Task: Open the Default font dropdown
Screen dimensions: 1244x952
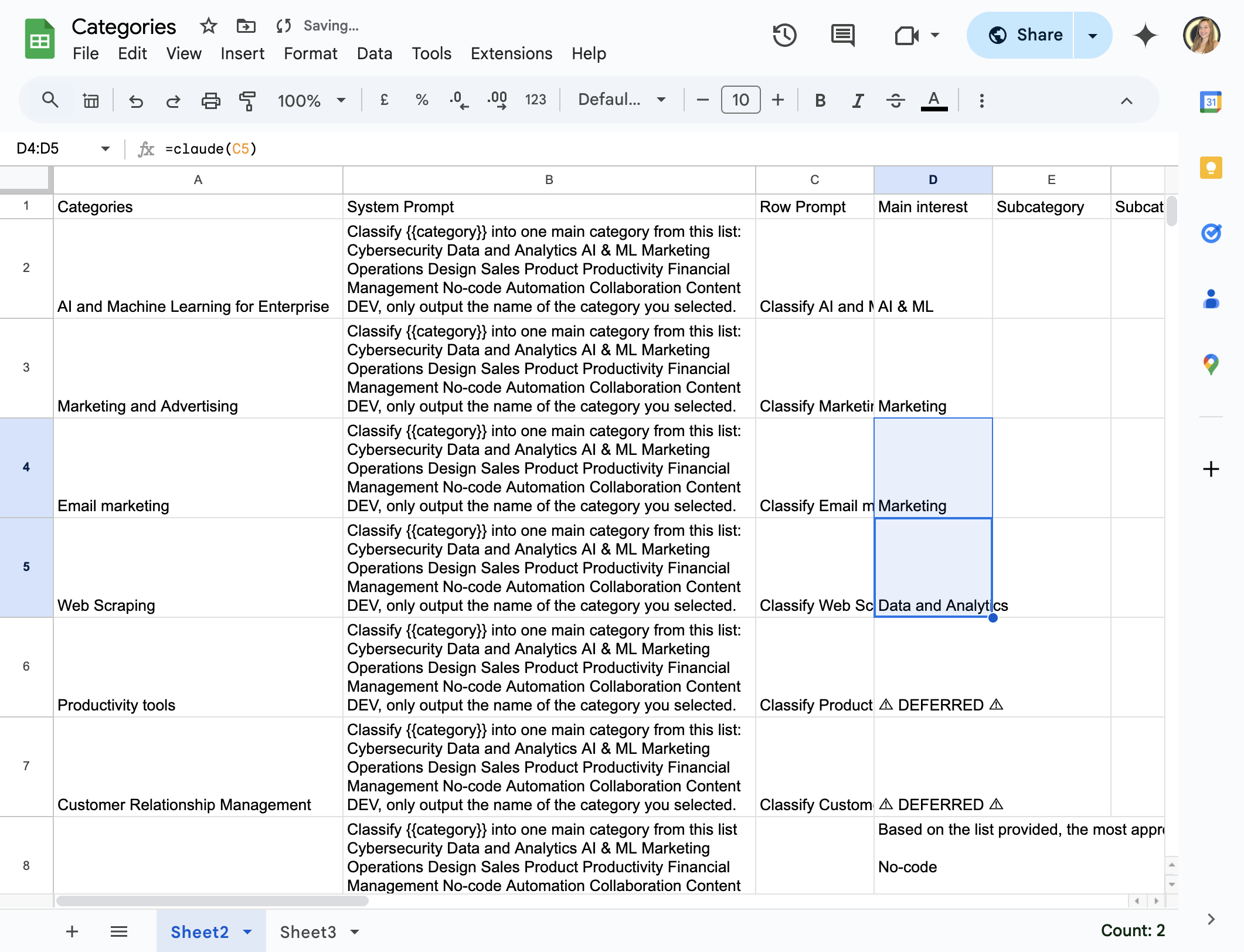Action: 621,100
